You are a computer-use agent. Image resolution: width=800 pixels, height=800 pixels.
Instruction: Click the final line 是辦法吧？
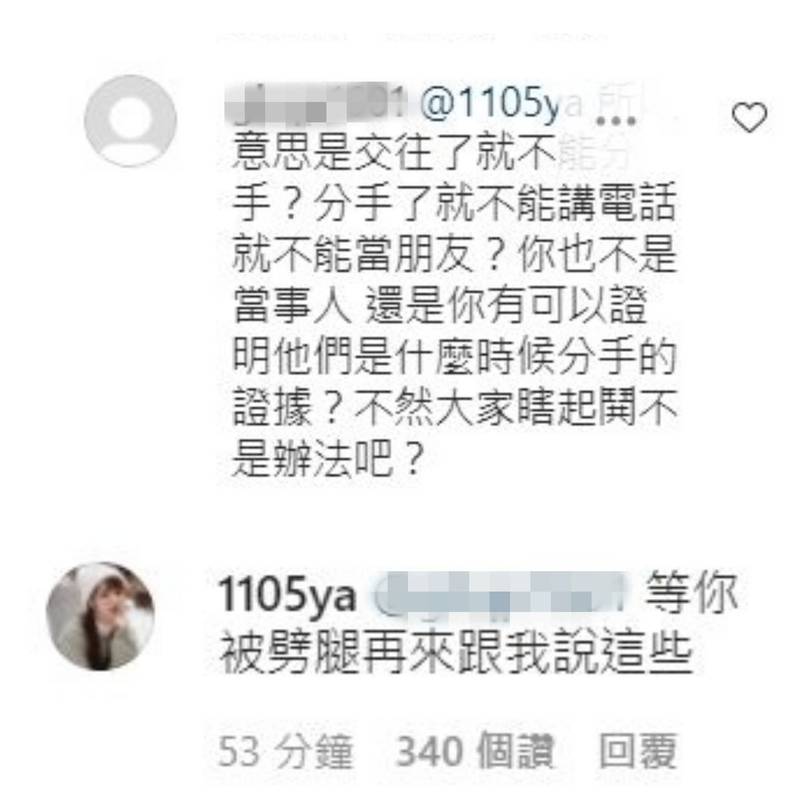tap(329, 458)
